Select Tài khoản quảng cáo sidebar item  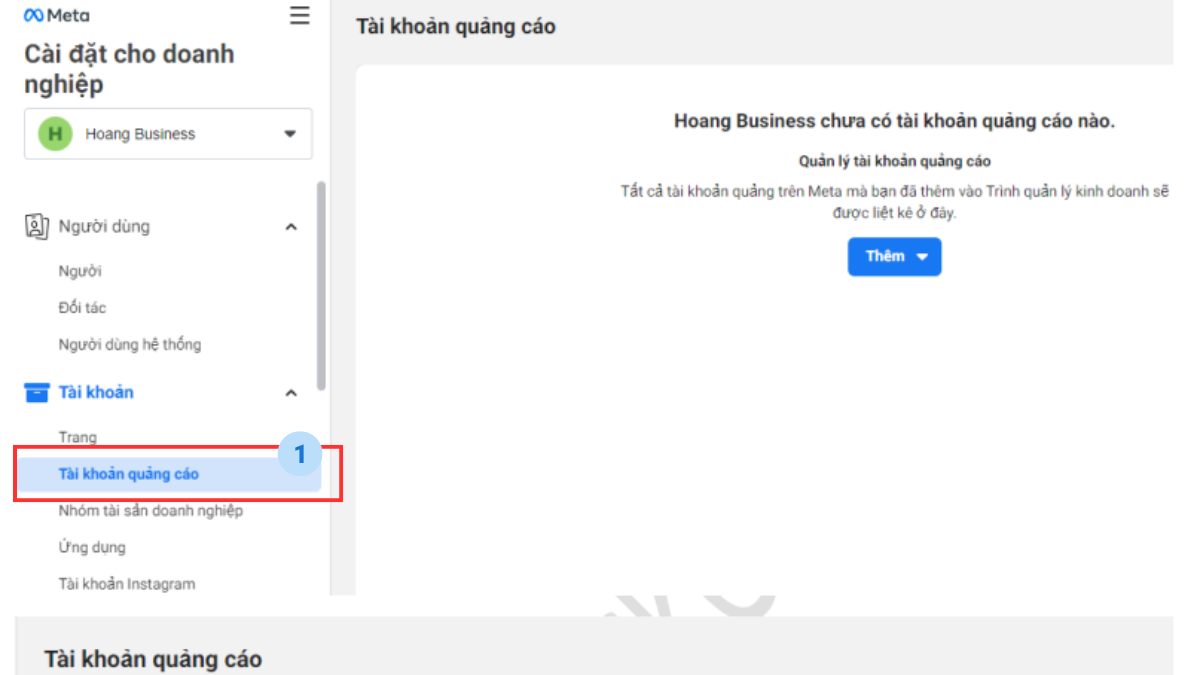click(x=168, y=474)
